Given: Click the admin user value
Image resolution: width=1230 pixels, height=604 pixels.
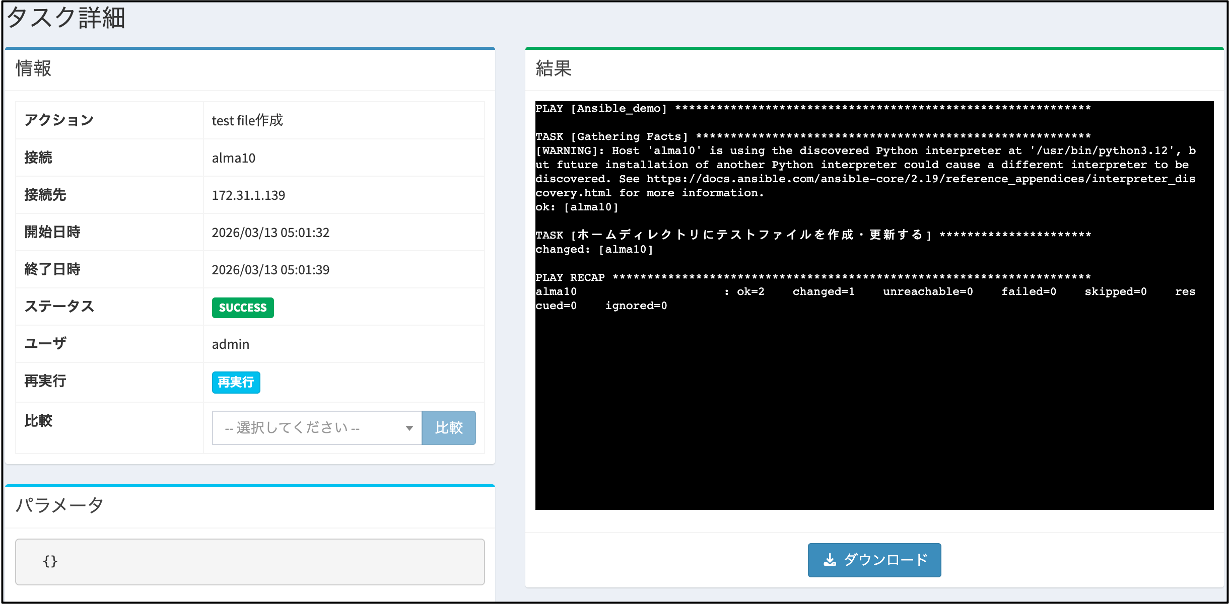Looking at the screenshot, I should pyautogui.click(x=231, y=345).
